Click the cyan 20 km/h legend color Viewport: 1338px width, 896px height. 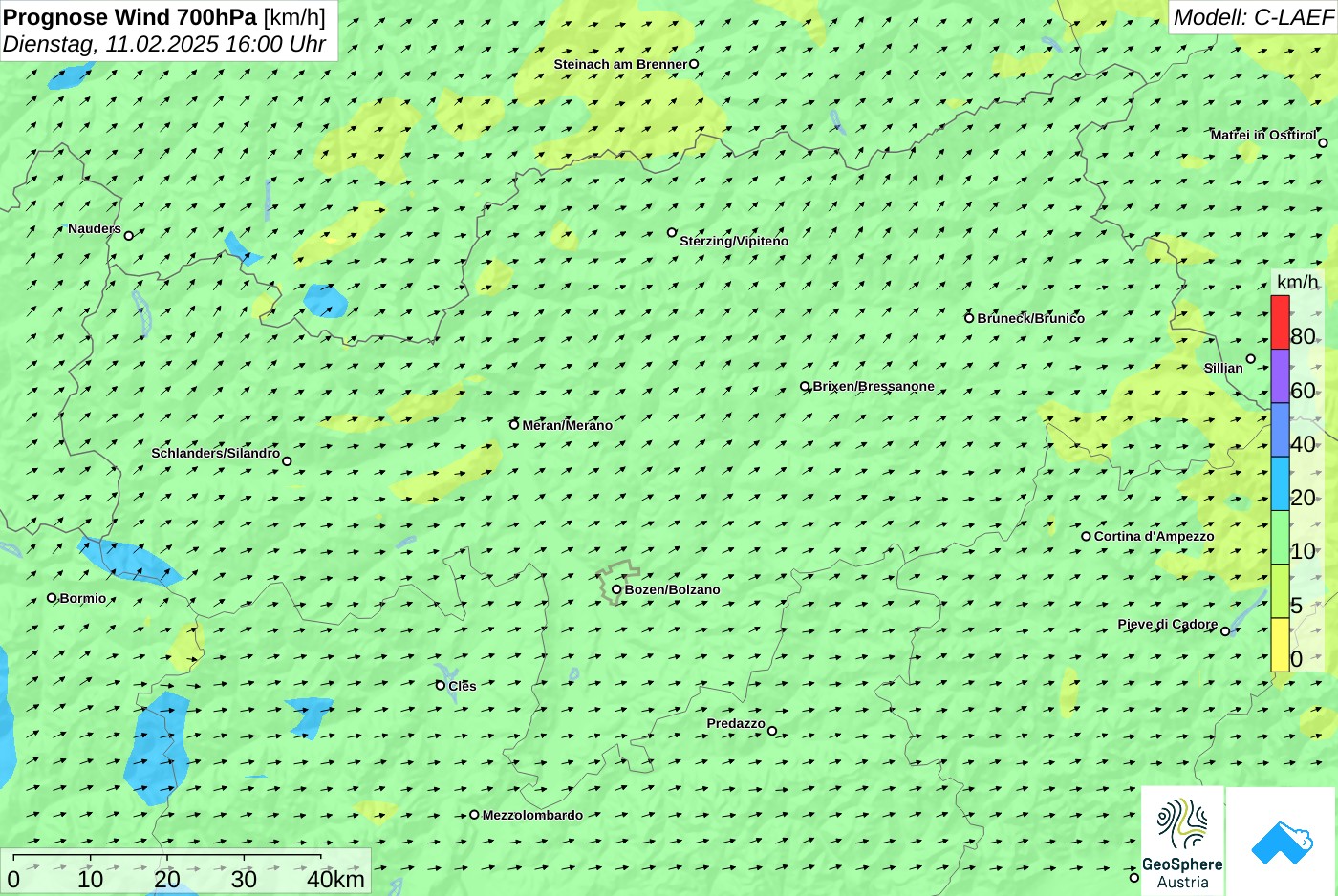coord(1280,483)
